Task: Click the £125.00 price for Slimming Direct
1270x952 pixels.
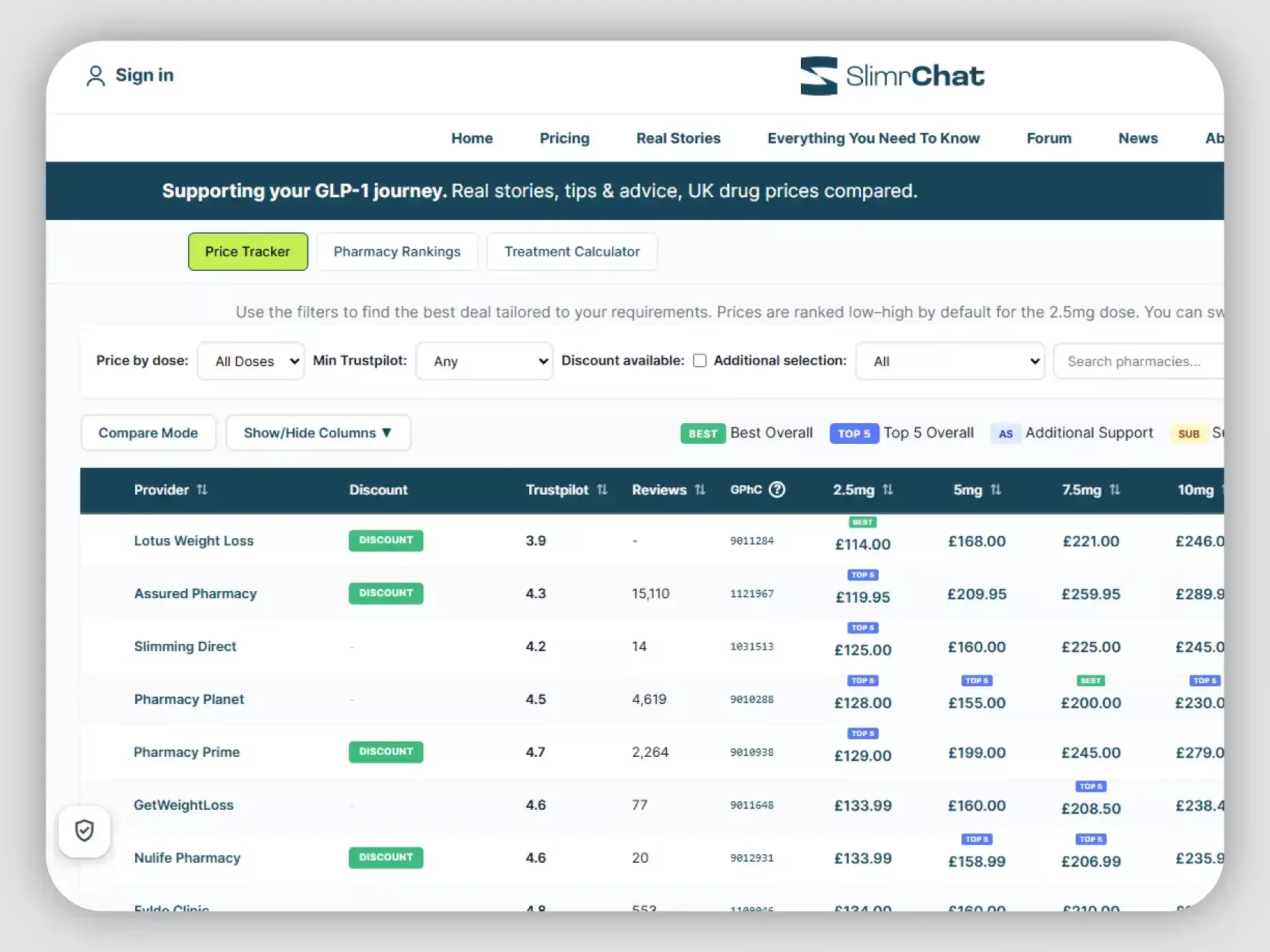Action: pyautogui.click(x=863, y=650)
